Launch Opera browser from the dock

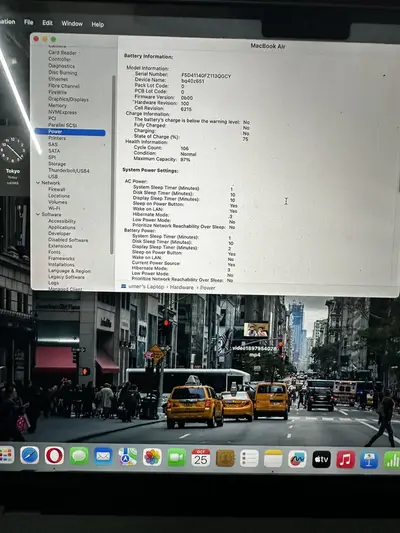coord(54,455)
